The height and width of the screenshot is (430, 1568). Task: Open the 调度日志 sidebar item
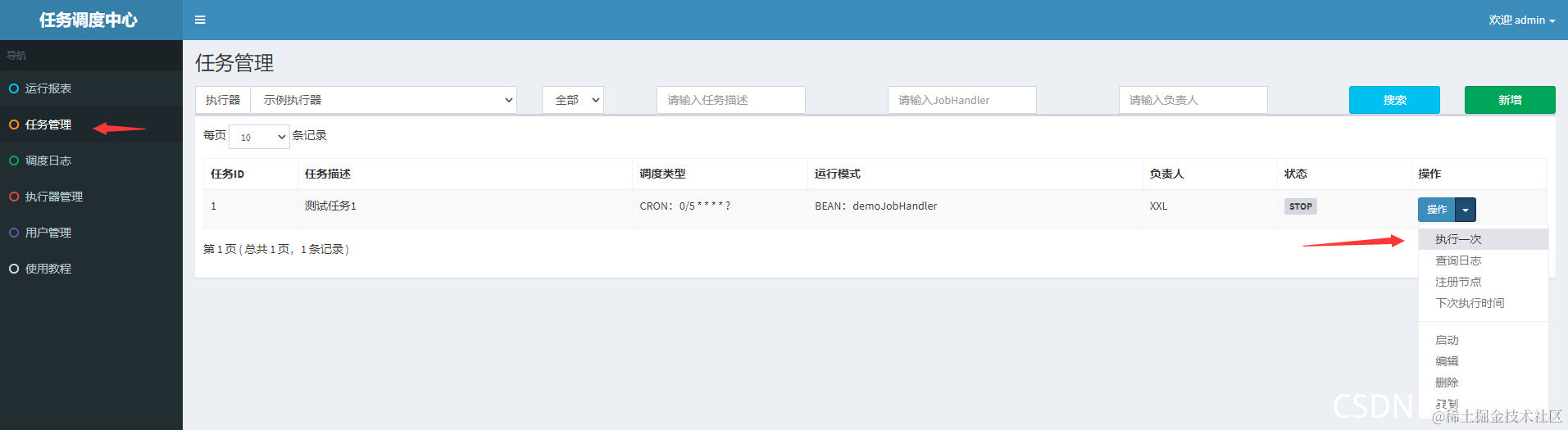91,161
